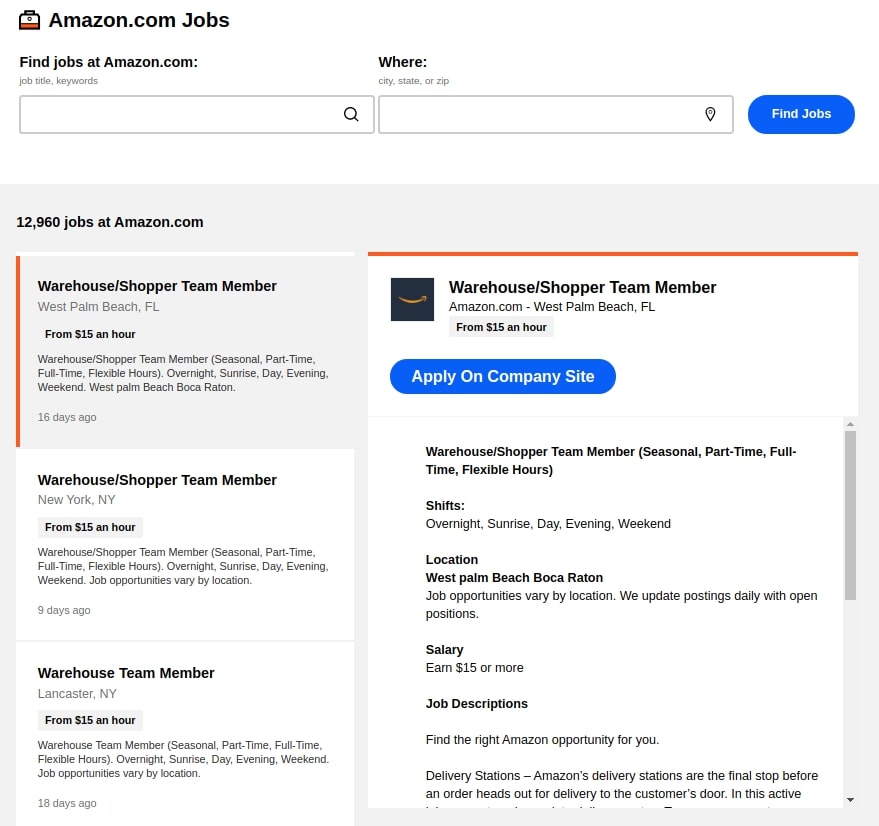Click '18 days ago' posting date

(x=67, y=803)
